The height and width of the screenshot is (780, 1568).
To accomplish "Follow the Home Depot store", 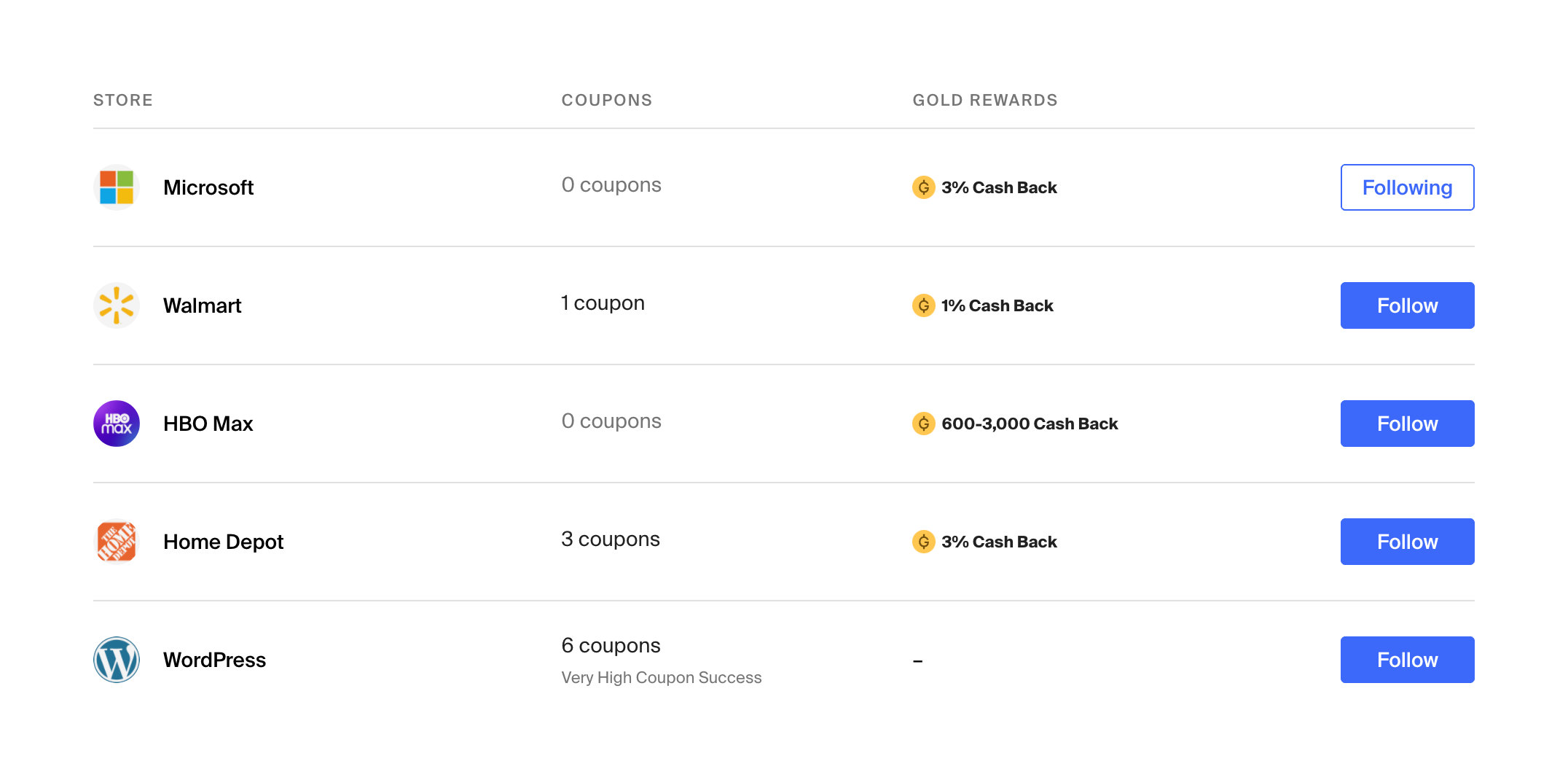I will (x=1407, y=542).
